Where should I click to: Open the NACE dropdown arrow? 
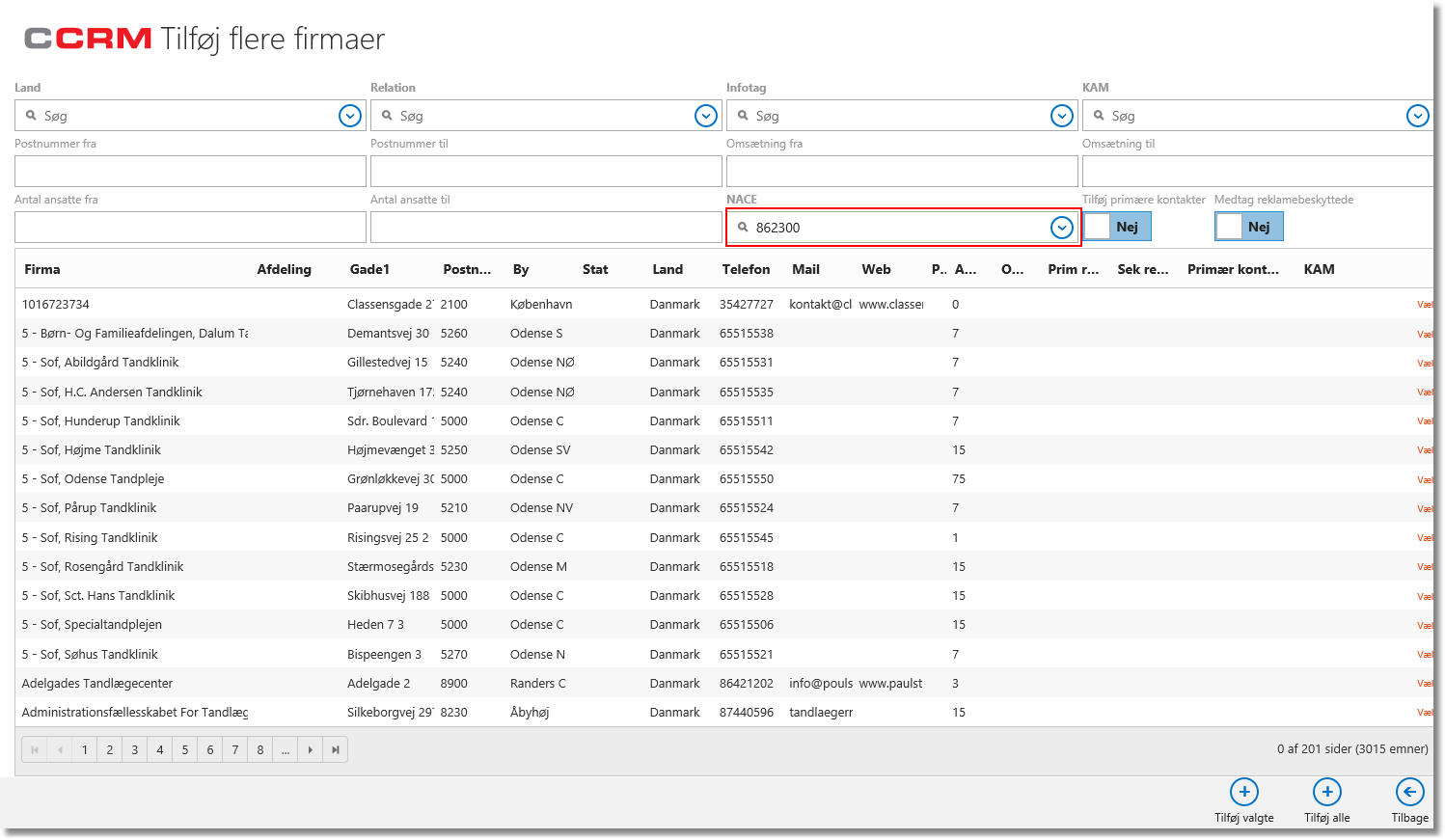(x=1062, y=228)
